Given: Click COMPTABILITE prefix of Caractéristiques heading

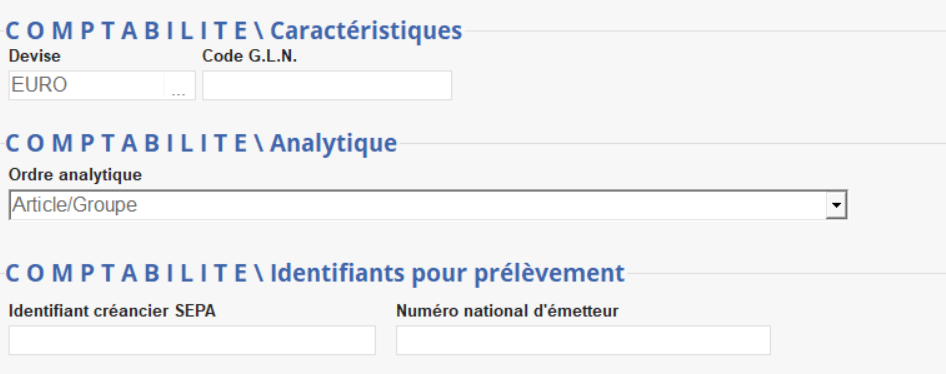Looking at the screenshot, I should click(127, 30).
